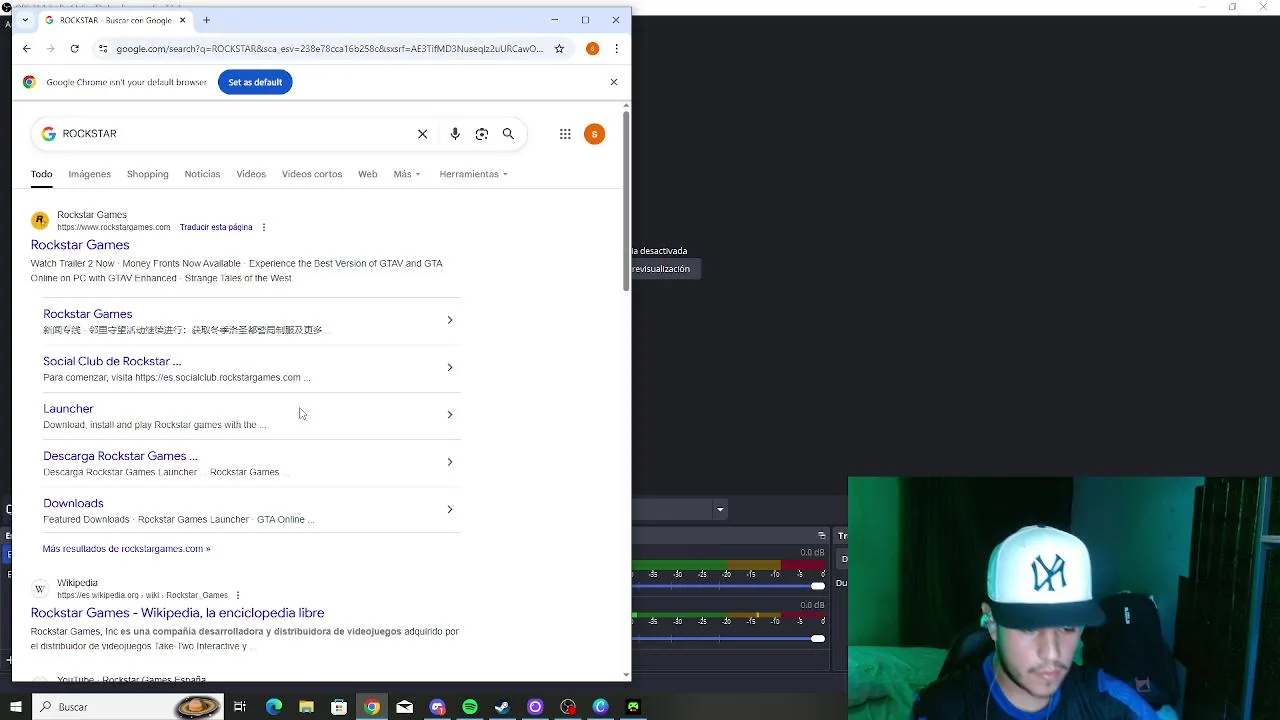Open Steam from the taskbar

[x=502, y=707]
